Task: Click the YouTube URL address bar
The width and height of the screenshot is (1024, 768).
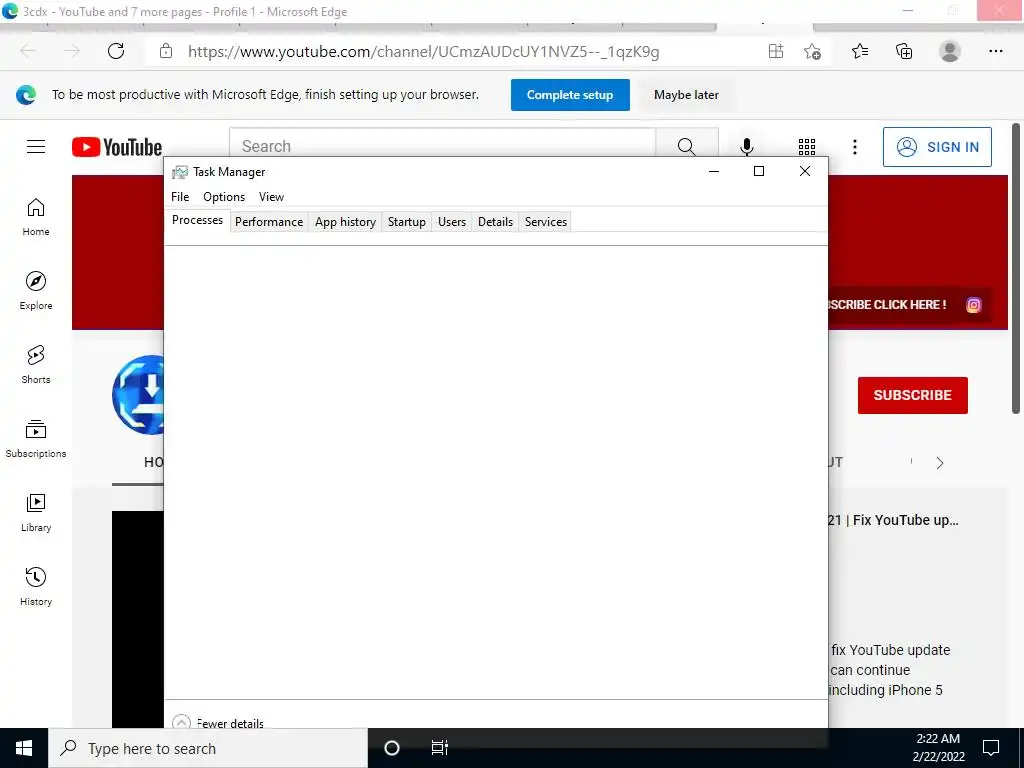Action: pyautogui.click(x=423, y=52)
